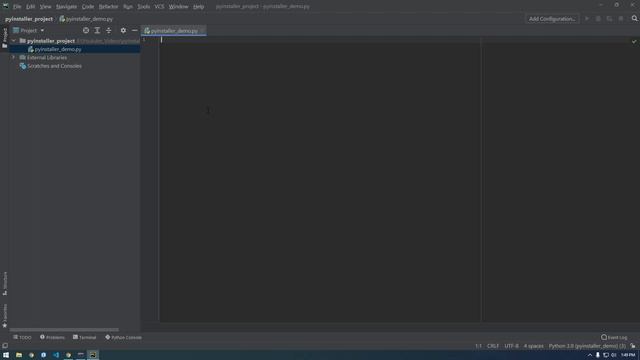
Task: Open the VCS menu
Action: (159, 7)
